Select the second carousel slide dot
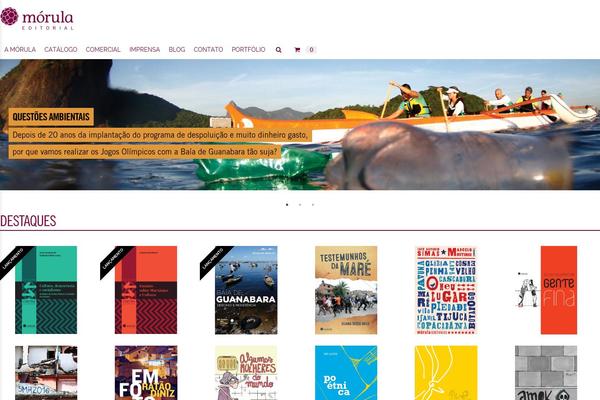The height and width of the screenshot is (400, 600). 300,205
